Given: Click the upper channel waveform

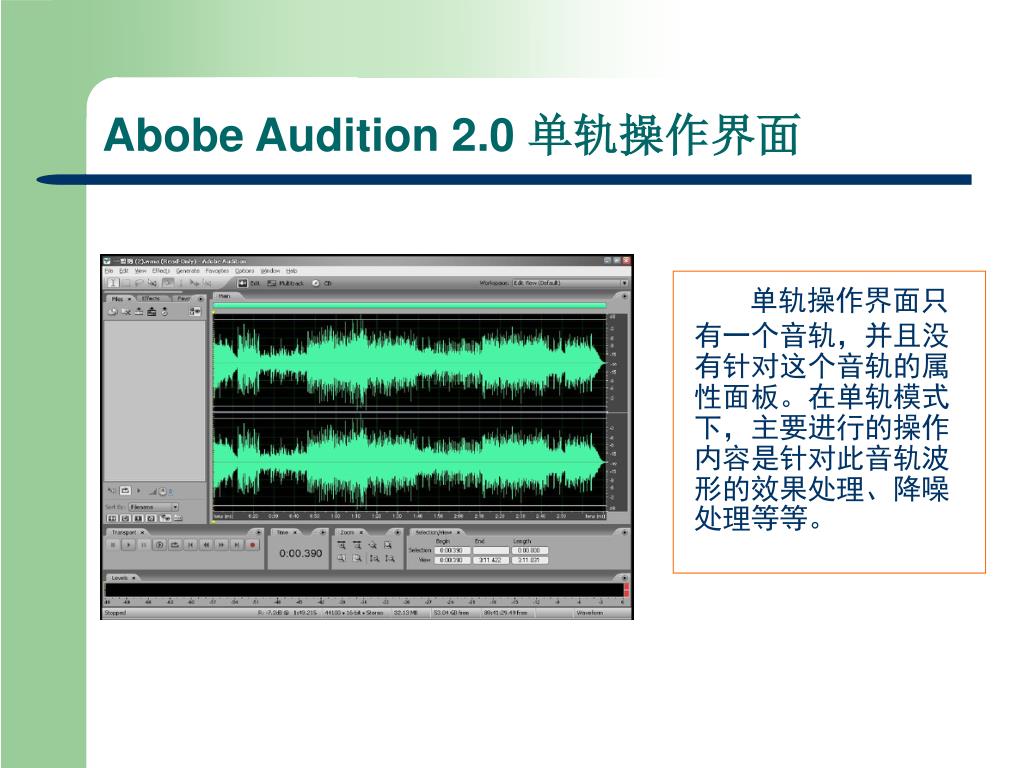Looking at the screenshot, I should 409,363.
